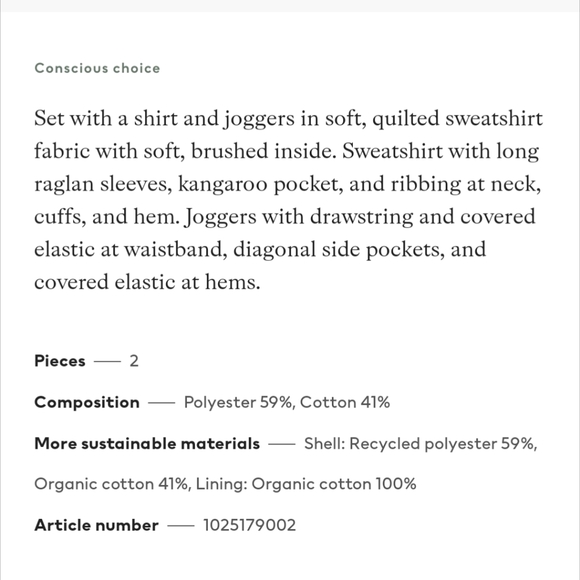580x580 pixels.
Task: Click the Pieces label
Action: [60, 361]
